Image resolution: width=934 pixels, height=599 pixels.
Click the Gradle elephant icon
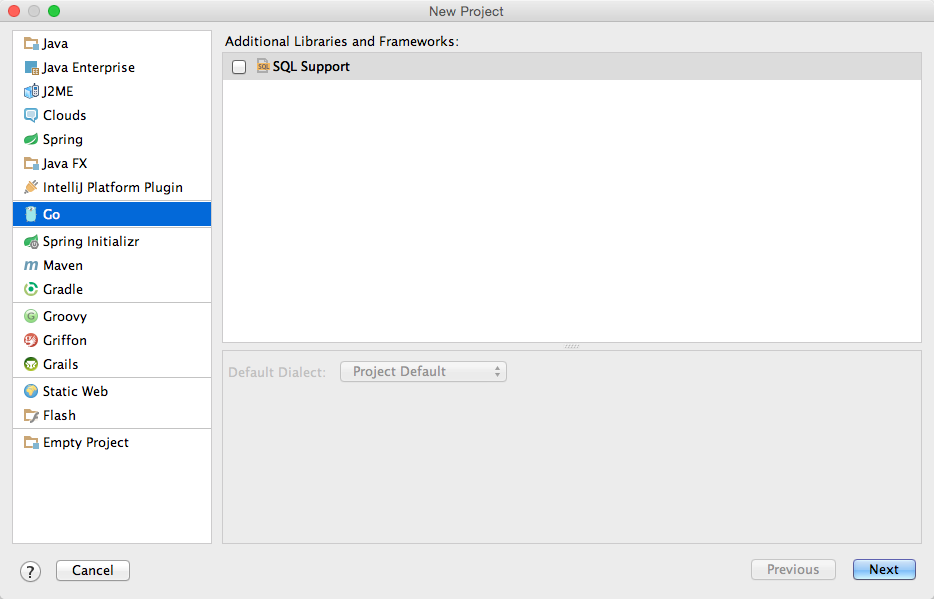click(x=32, y=289)
